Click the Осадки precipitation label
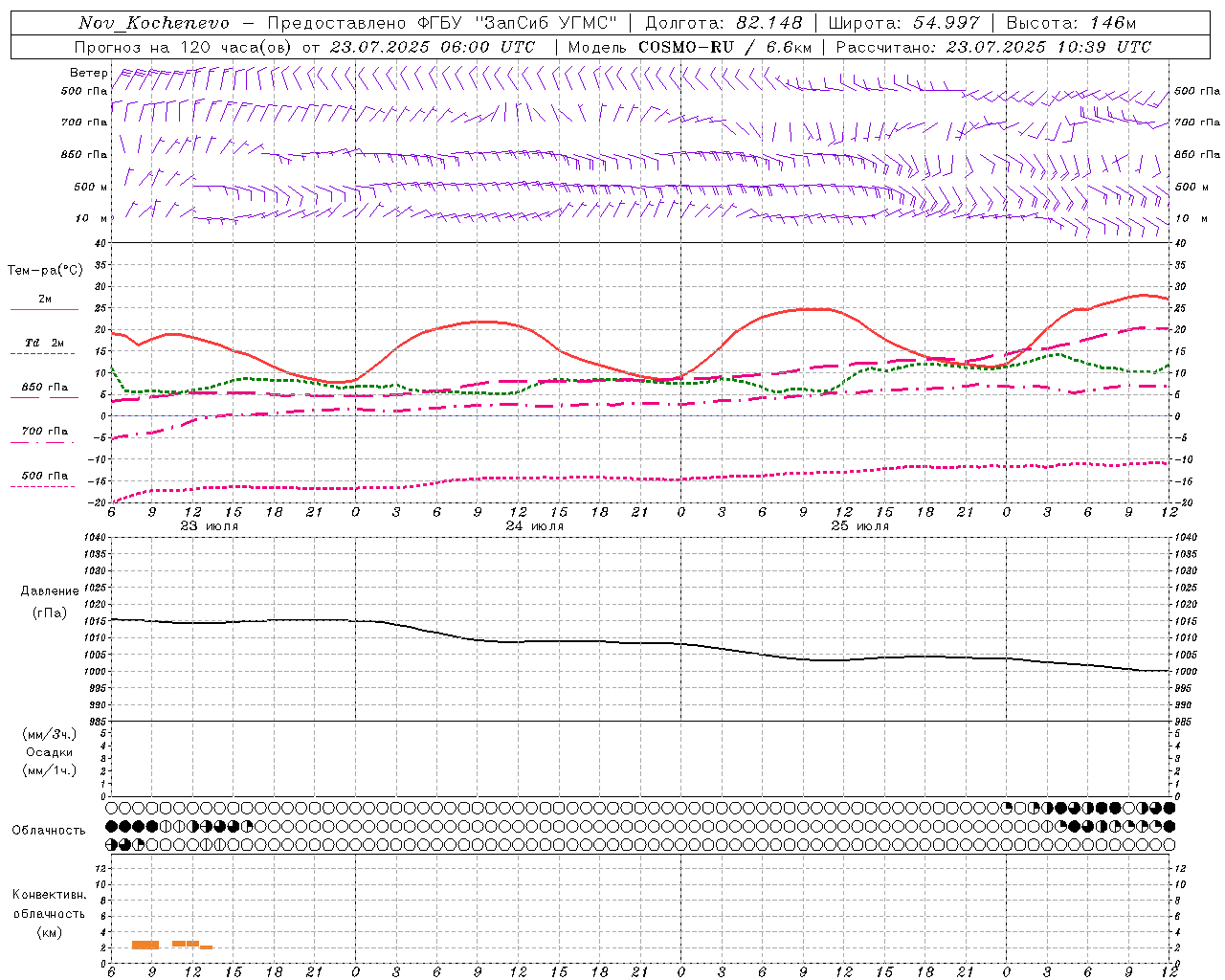Screen dimensions: 1225x980 click(50, 752)
